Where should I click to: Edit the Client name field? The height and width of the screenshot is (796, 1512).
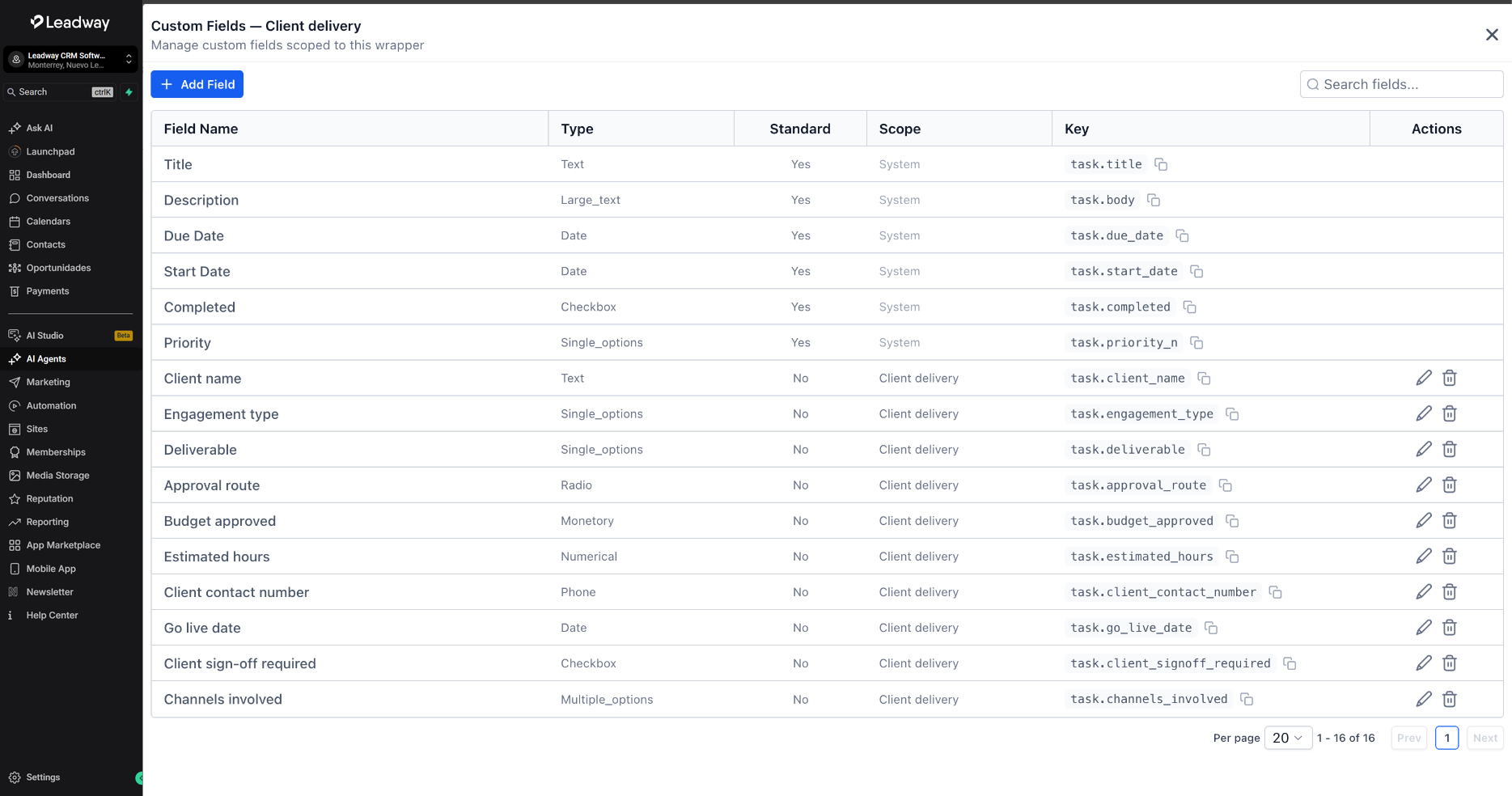(x=1424, y=378)
